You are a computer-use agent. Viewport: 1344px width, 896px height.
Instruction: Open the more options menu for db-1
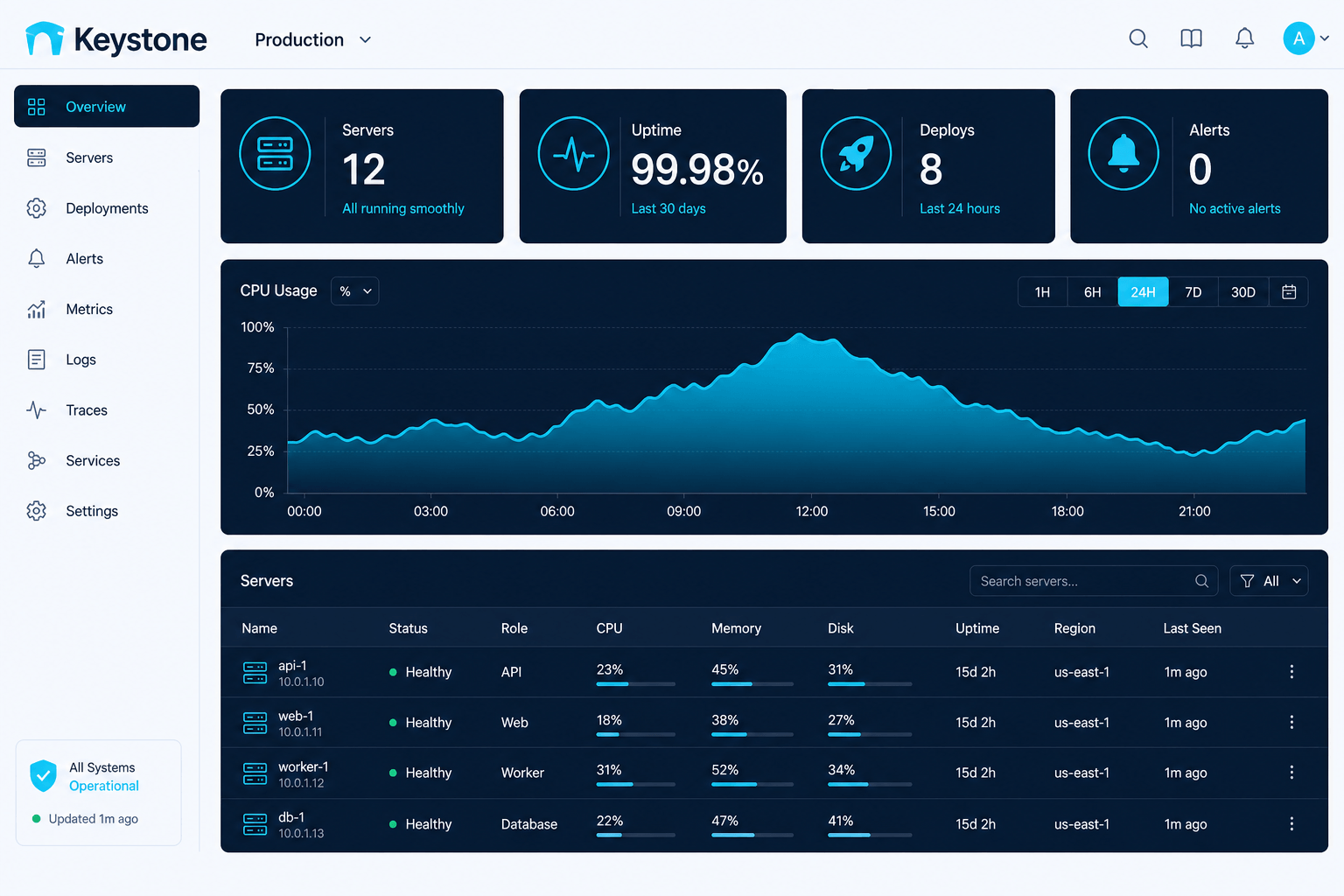pos(1291,824)
